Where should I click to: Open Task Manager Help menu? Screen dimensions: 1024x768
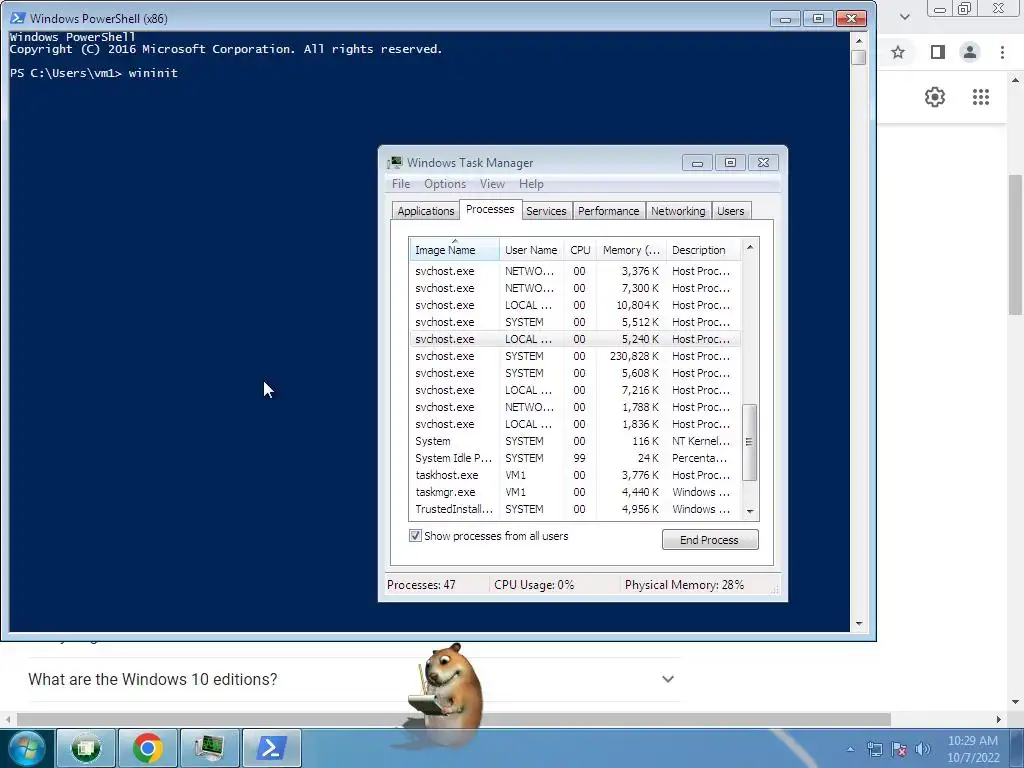(531, 184)
